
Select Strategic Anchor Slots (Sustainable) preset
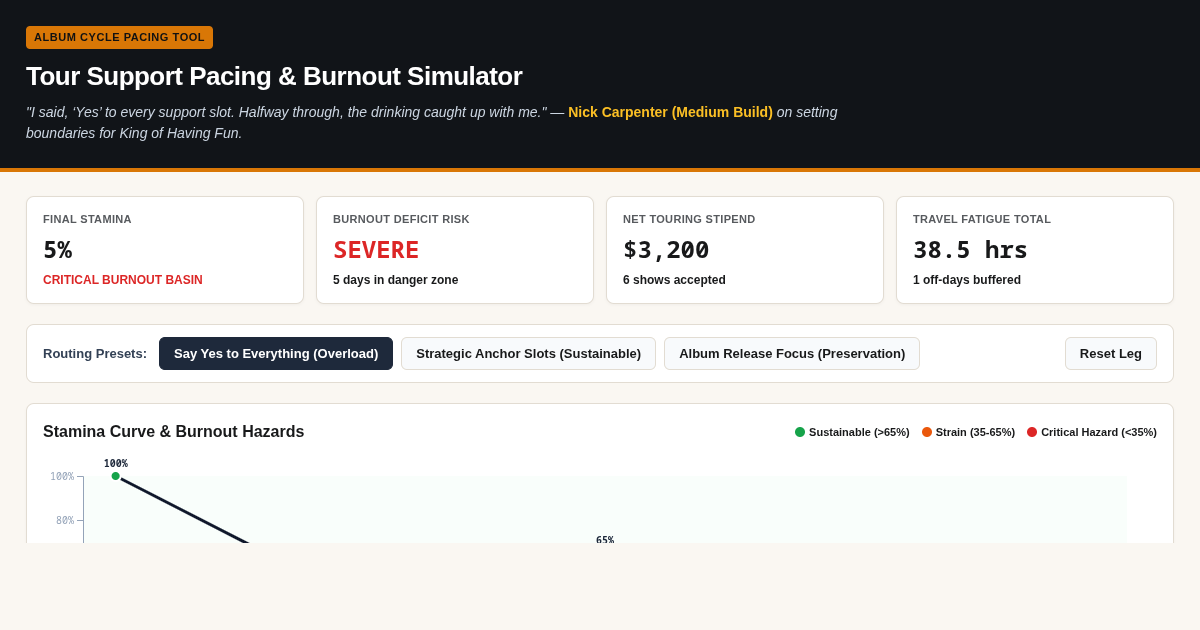point(528,353)
